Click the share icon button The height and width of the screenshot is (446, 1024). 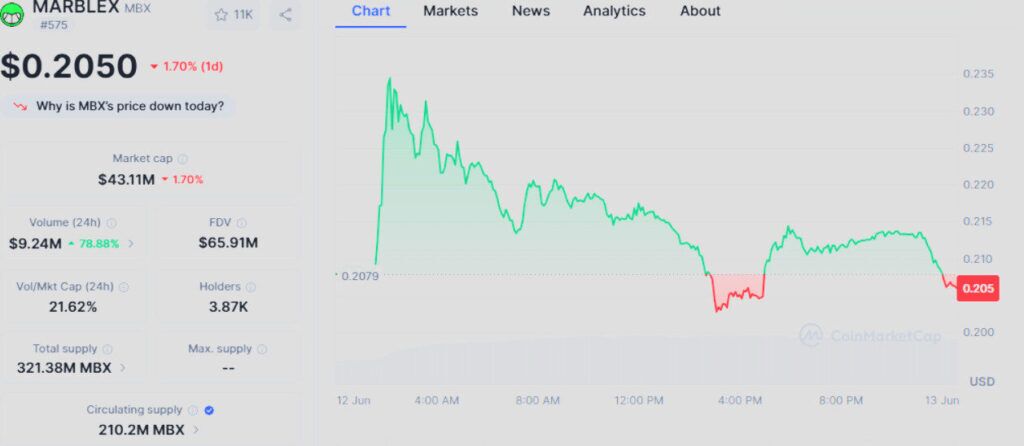coord(285,14)
